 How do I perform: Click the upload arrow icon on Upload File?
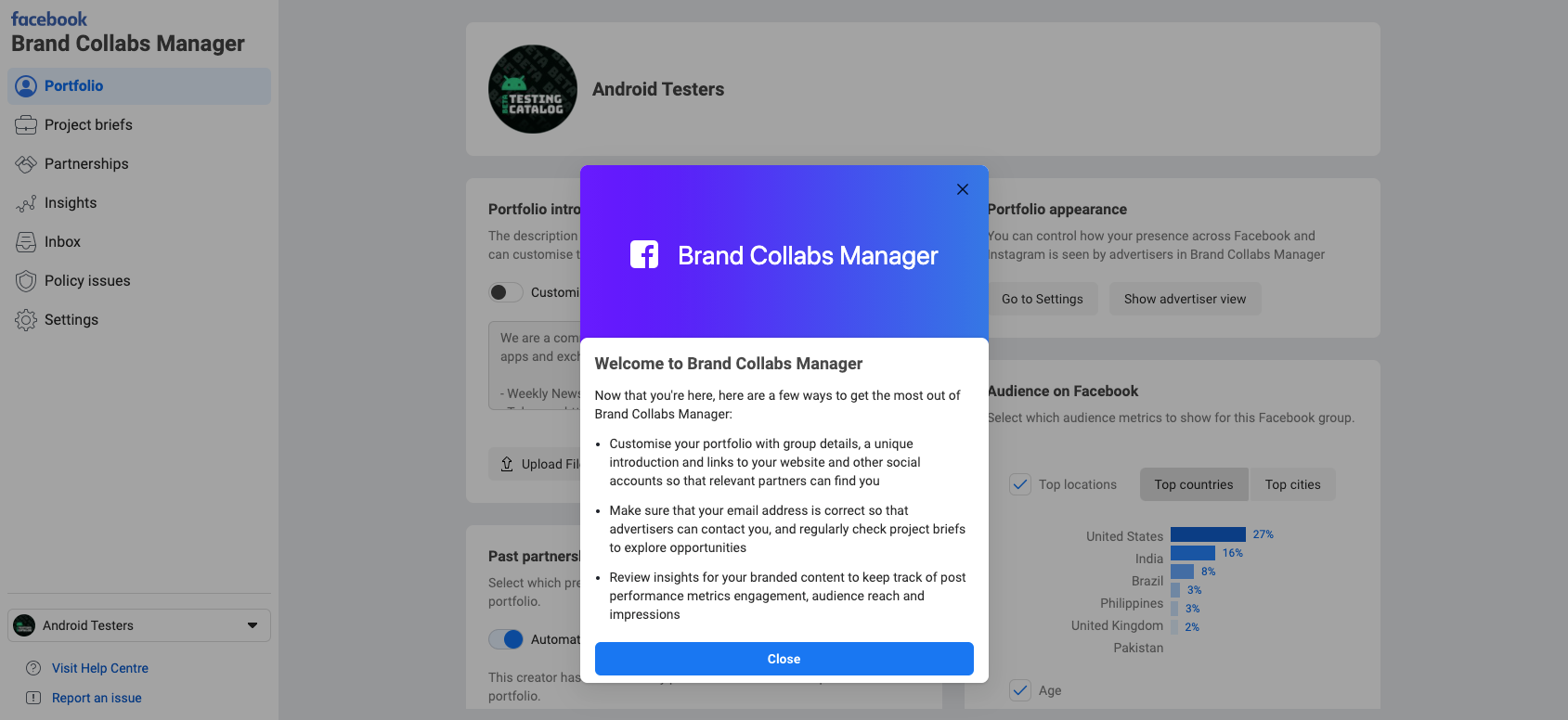[x=507, y=464]
